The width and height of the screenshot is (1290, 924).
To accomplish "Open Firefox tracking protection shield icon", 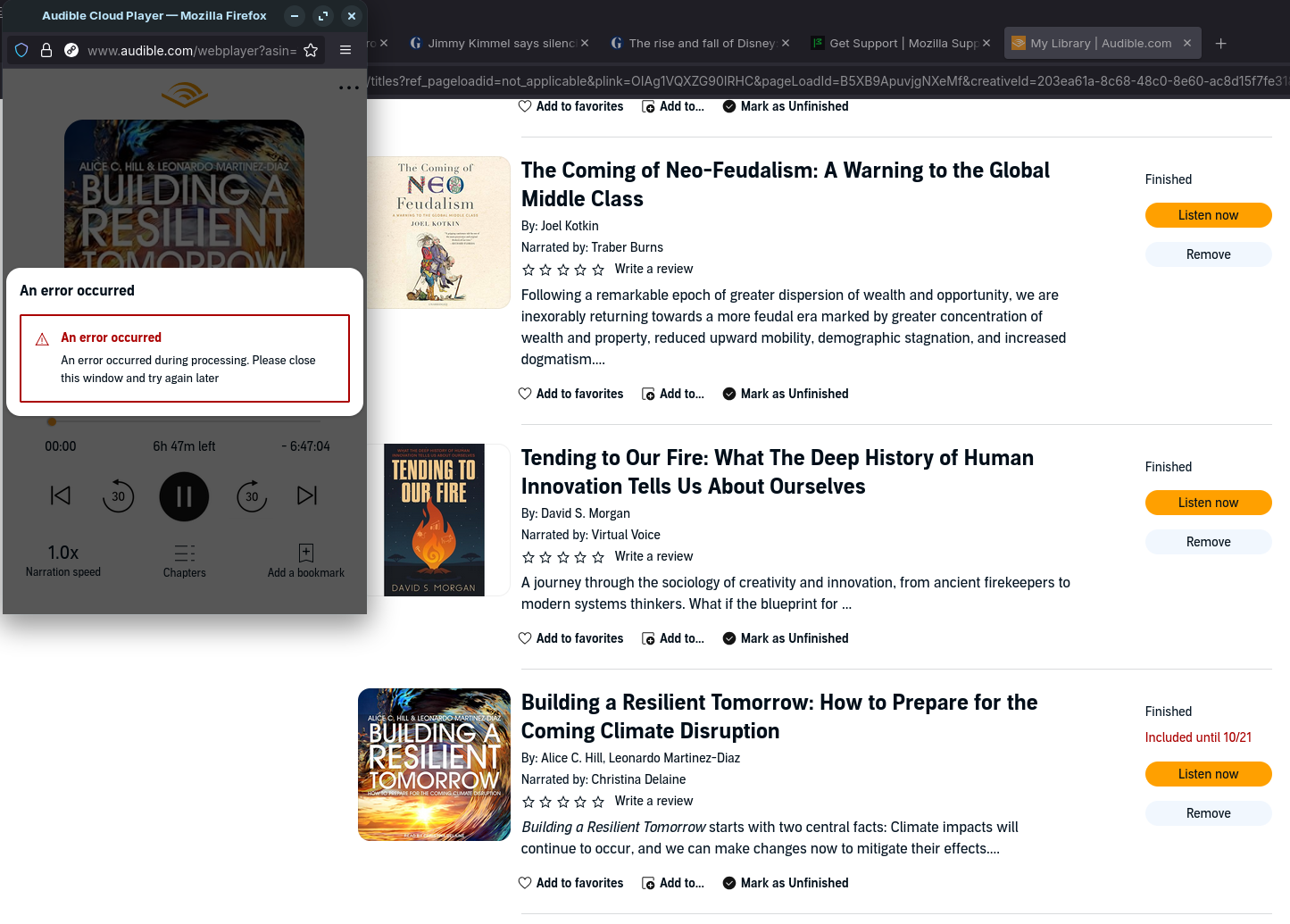I will click(22, 50).
